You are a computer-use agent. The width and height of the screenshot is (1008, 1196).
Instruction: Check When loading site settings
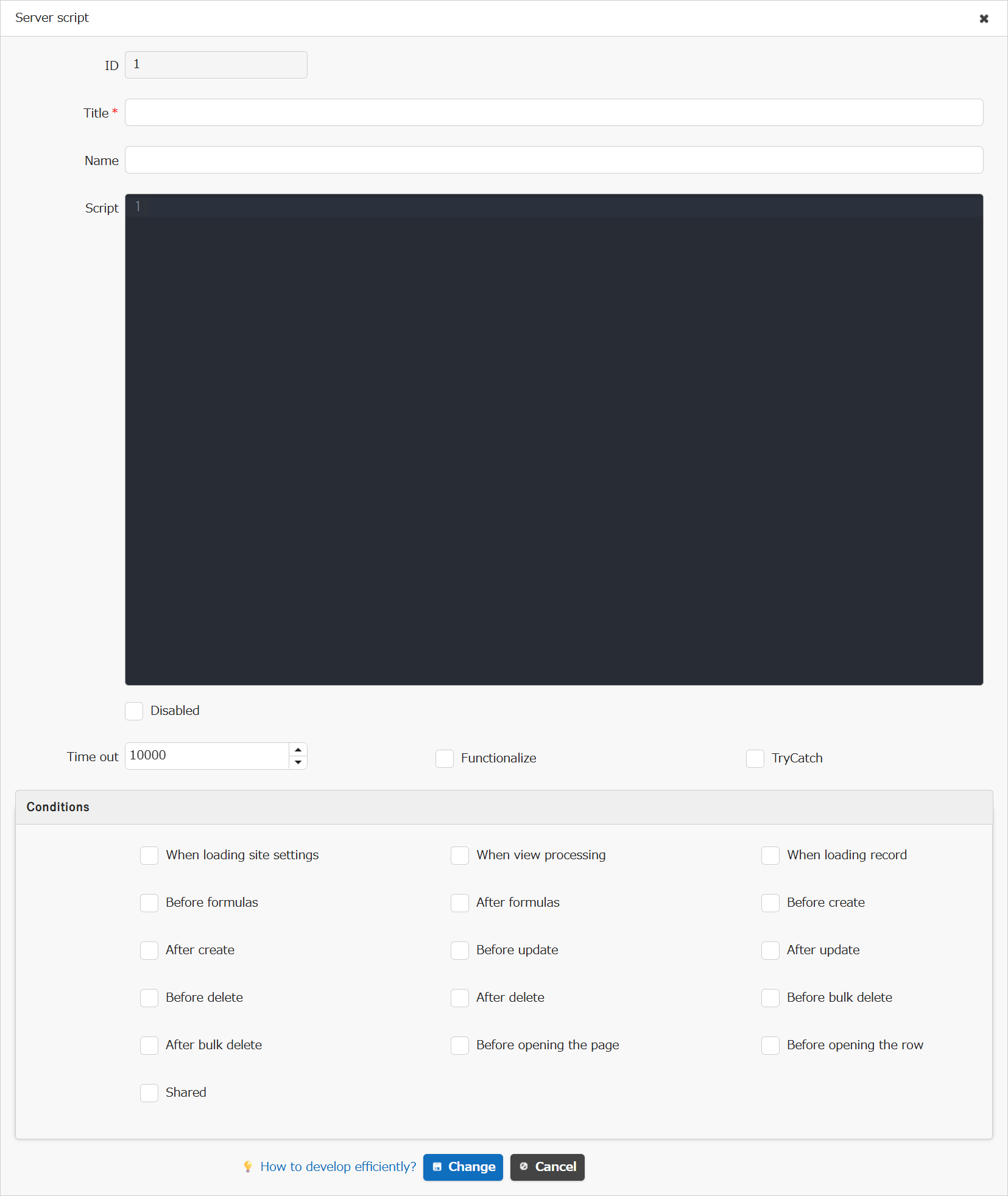[149, 856]
